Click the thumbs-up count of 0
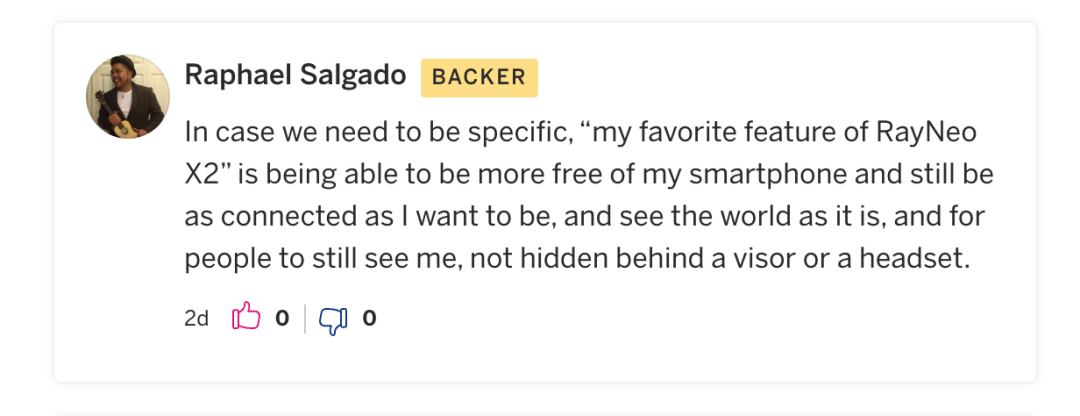 tap(282, 319)
